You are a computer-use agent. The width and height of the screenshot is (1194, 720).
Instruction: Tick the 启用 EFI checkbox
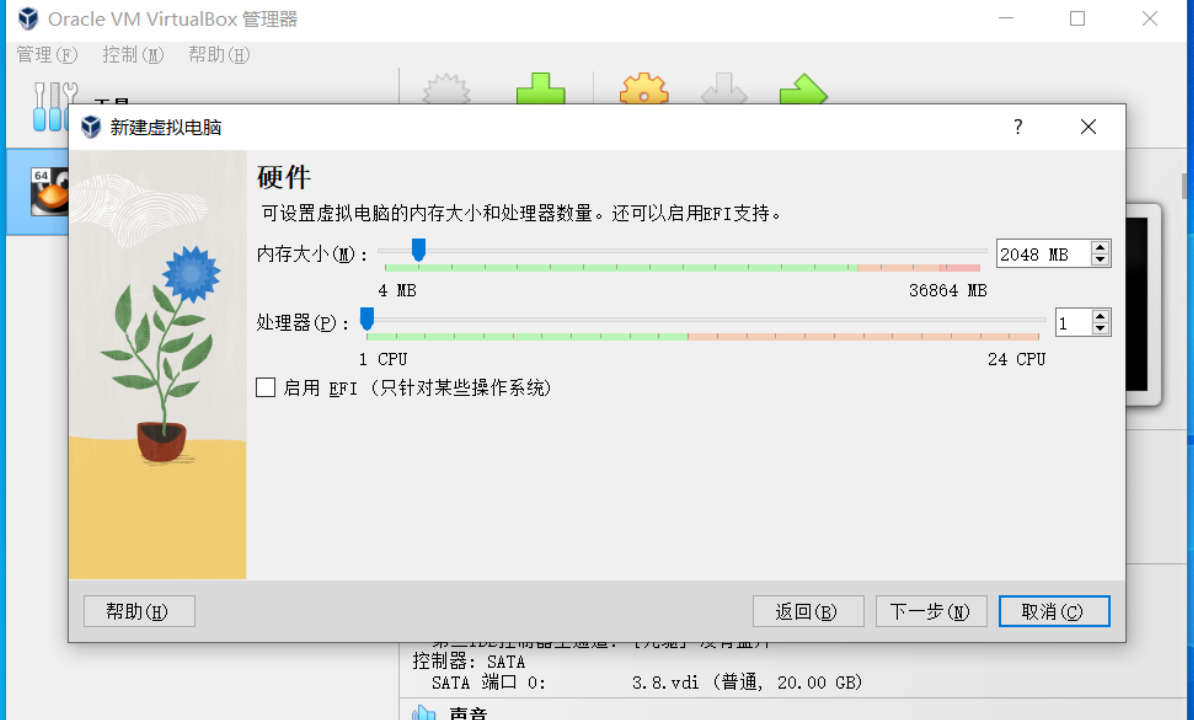pos(266,387)
